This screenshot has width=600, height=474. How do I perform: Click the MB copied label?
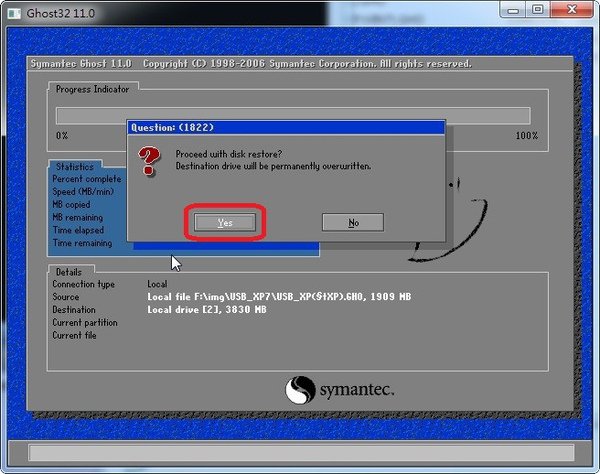(71, 204)
